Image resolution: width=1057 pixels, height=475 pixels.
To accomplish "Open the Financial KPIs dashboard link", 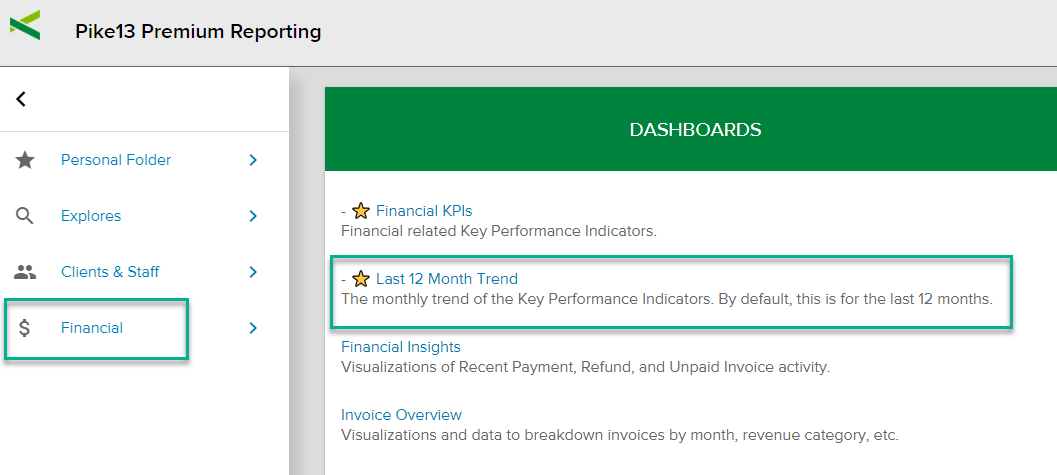I will click(424, 211).
